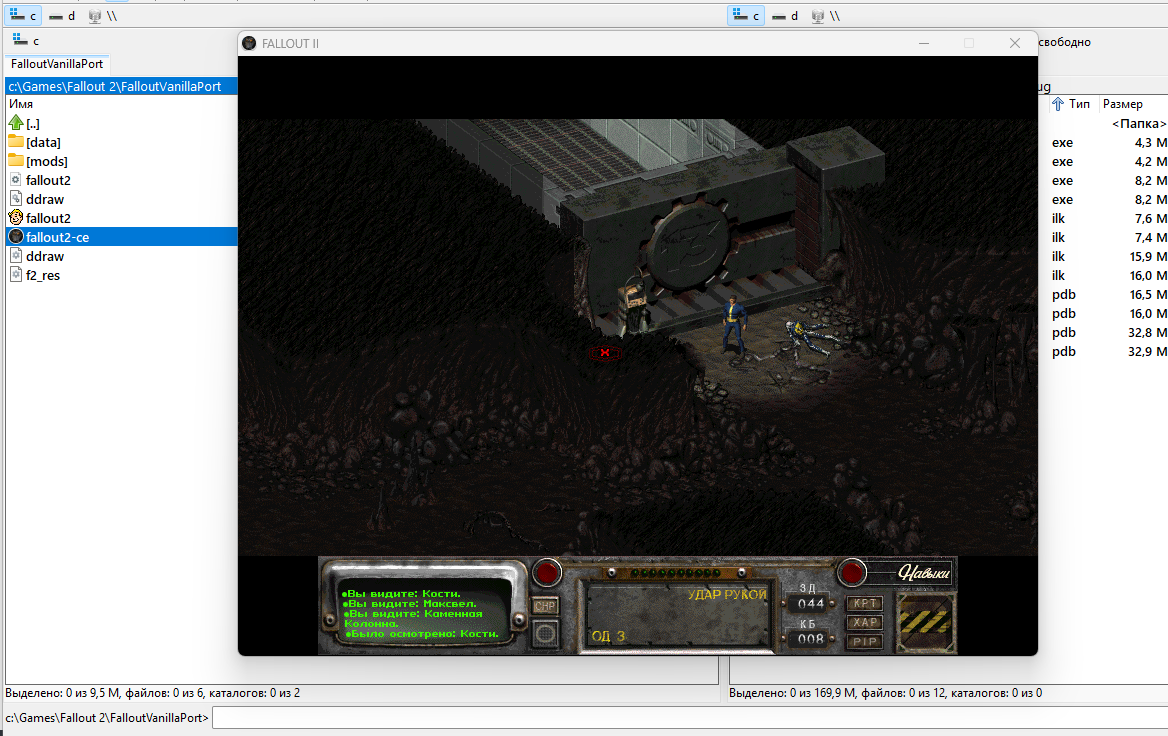
Task: Click the КБ armor class counter 008
Action: (x=810, y=638)
